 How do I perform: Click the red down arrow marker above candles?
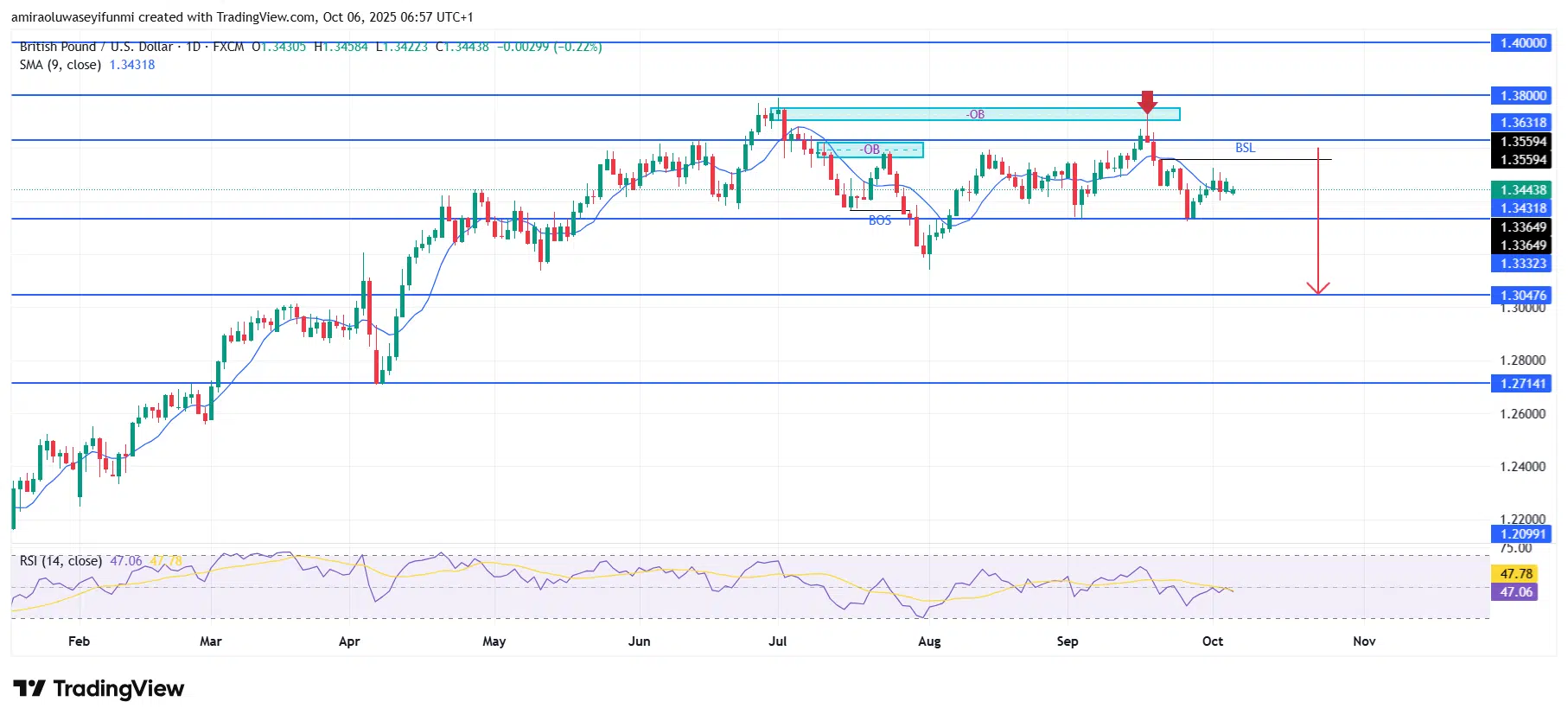[x=1147, y=102]
